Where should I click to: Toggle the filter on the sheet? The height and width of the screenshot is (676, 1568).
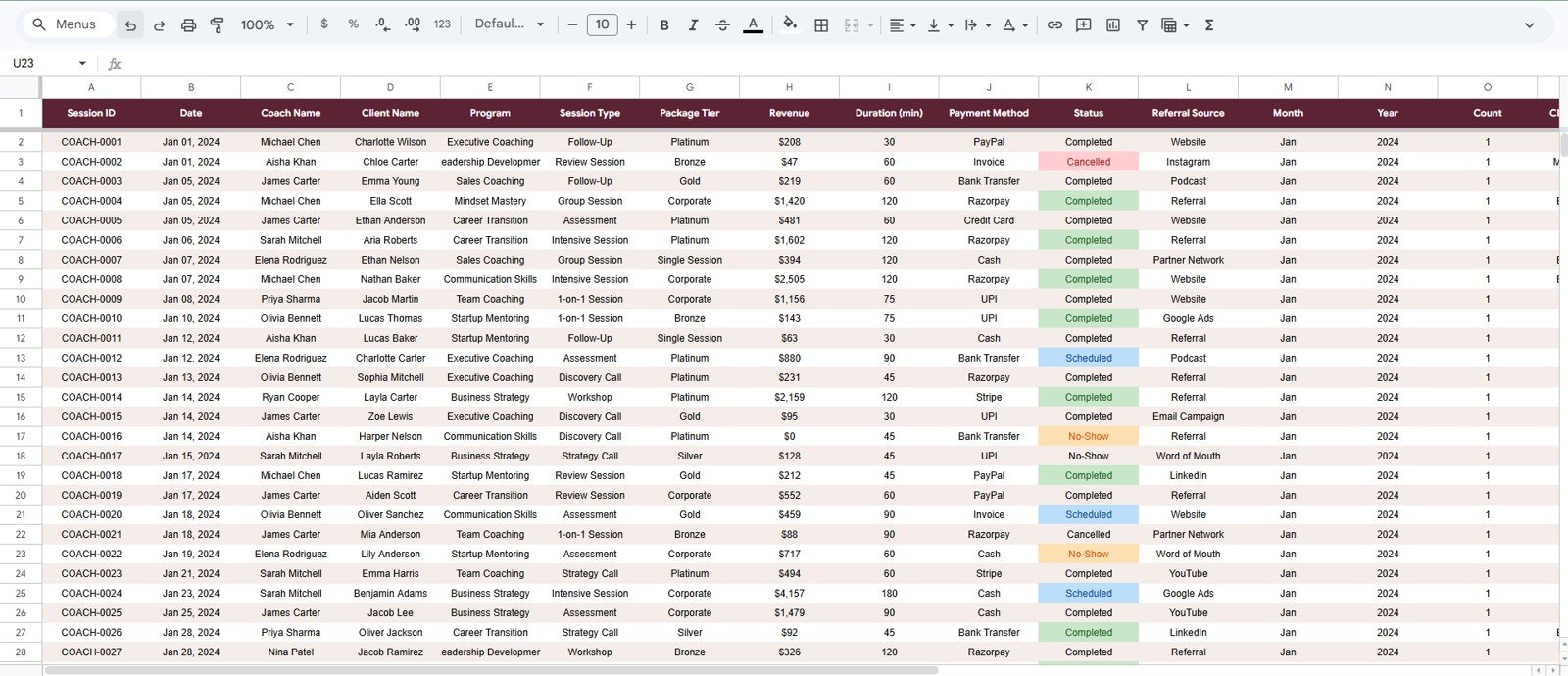pyautogui.click(x=1142, y=24)
